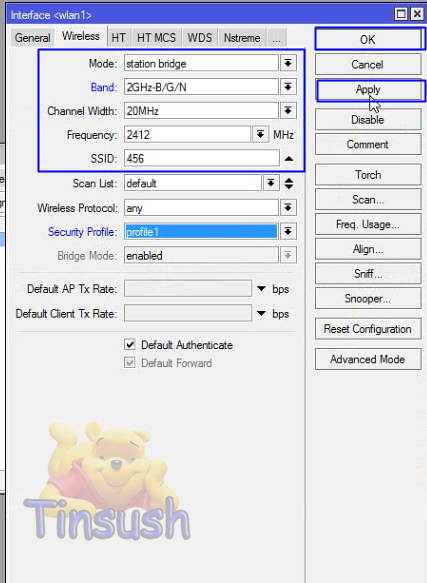Start the Sniff... tool
Viewport: 427px width, 583px height.
(368, 274)
